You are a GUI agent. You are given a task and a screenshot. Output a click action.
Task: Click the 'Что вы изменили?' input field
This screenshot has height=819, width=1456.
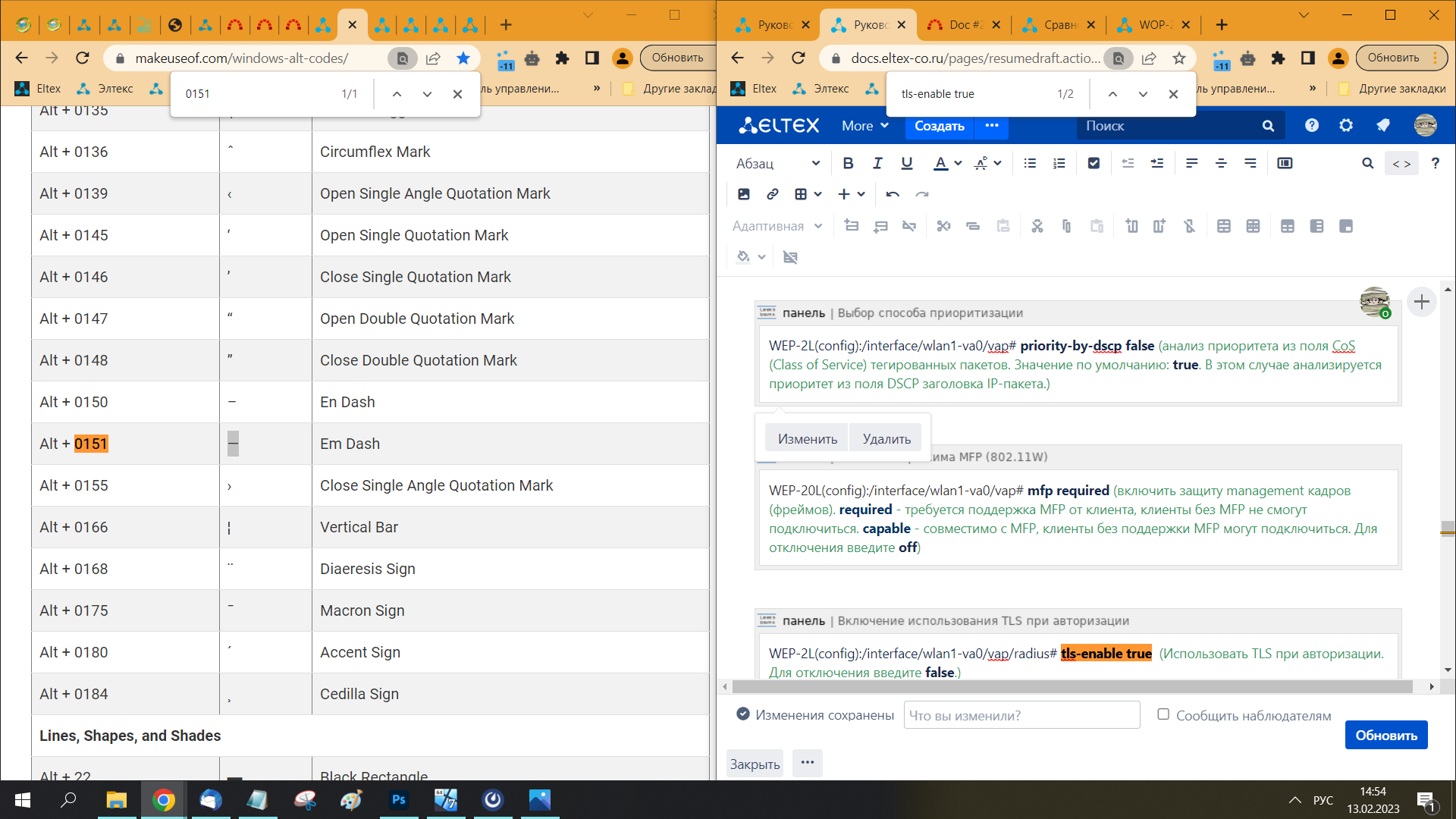click(x=1021, y=715)
